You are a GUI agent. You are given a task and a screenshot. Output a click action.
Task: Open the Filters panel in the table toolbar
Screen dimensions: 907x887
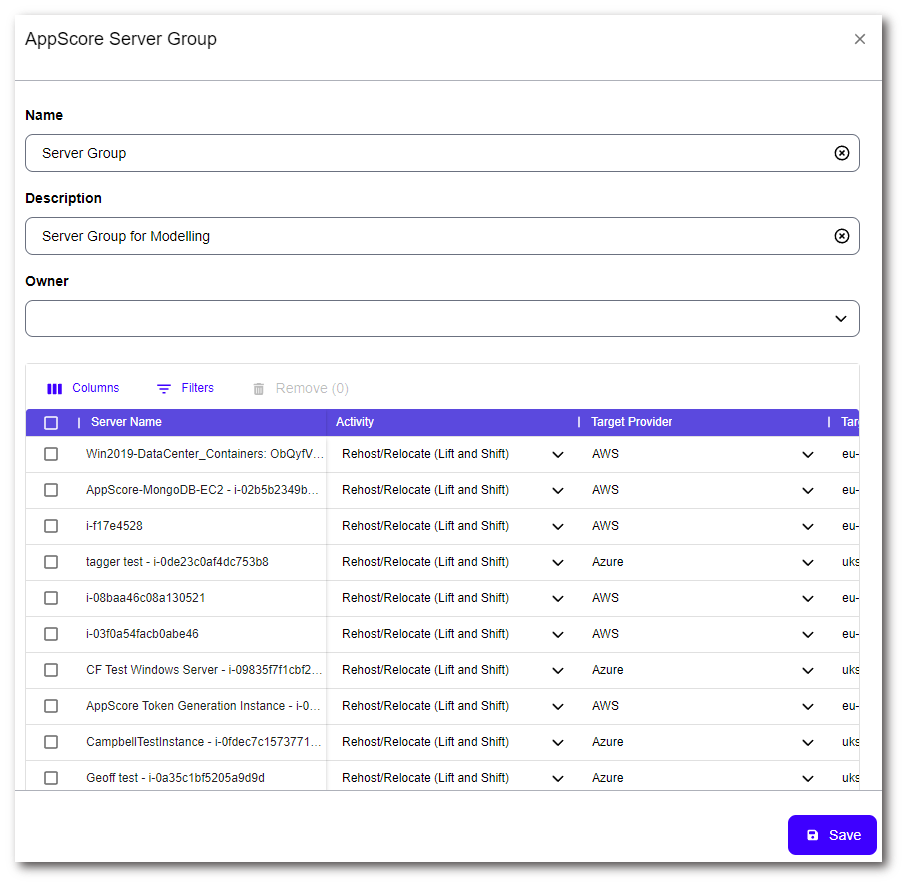[x=185, y=388]
